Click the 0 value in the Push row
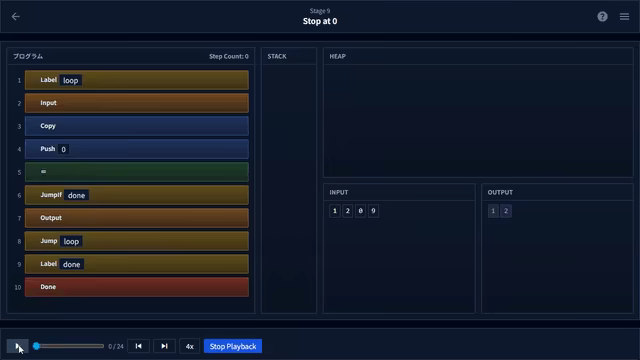640x360 pixels. click(x=63, y=149)
